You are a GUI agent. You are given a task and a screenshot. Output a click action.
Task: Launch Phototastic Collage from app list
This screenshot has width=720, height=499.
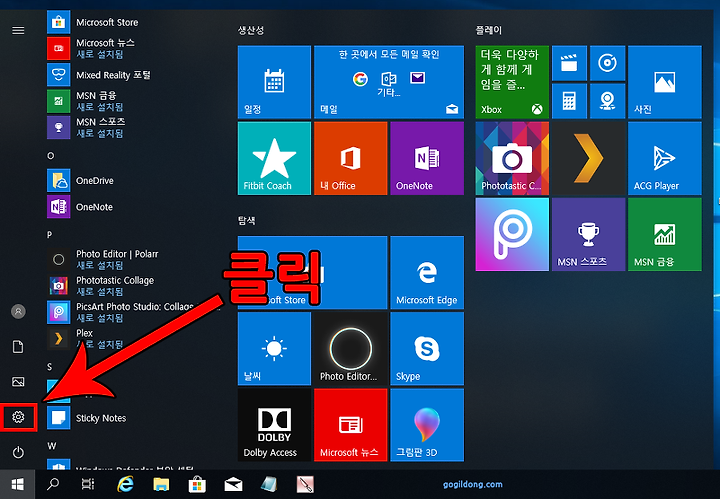(x=133, y=286)
